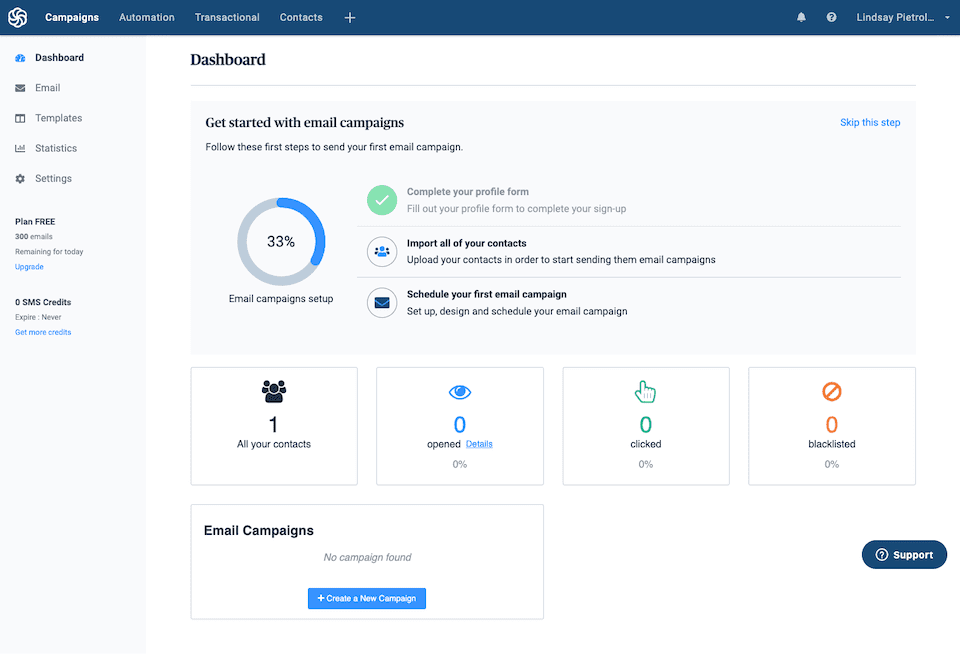The height and width of the screenshot is (654, 960).
Task: Open the Transactional tab
Action: [227, 17]
